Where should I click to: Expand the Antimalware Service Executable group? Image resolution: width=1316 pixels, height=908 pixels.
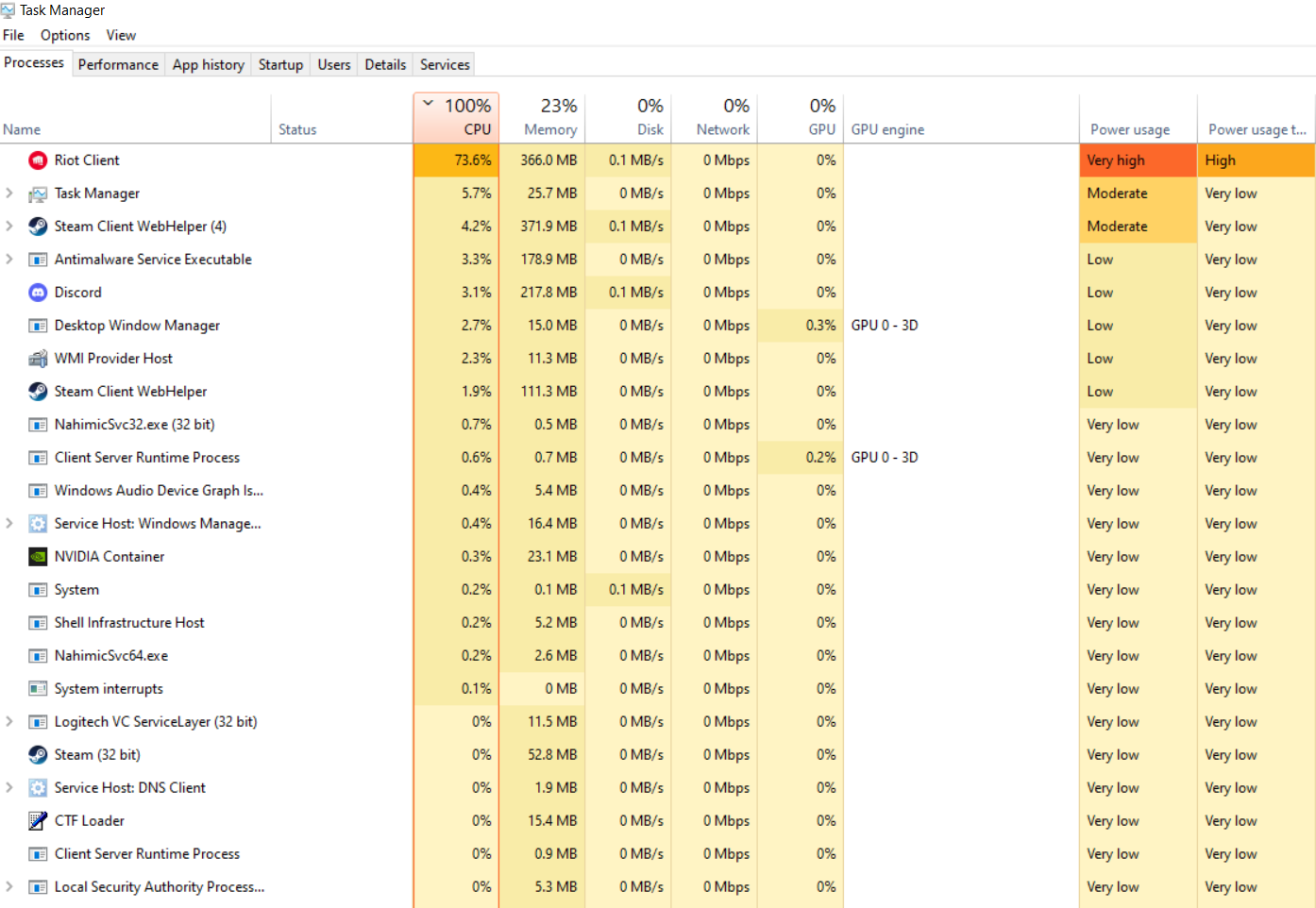tap(9, 260)
